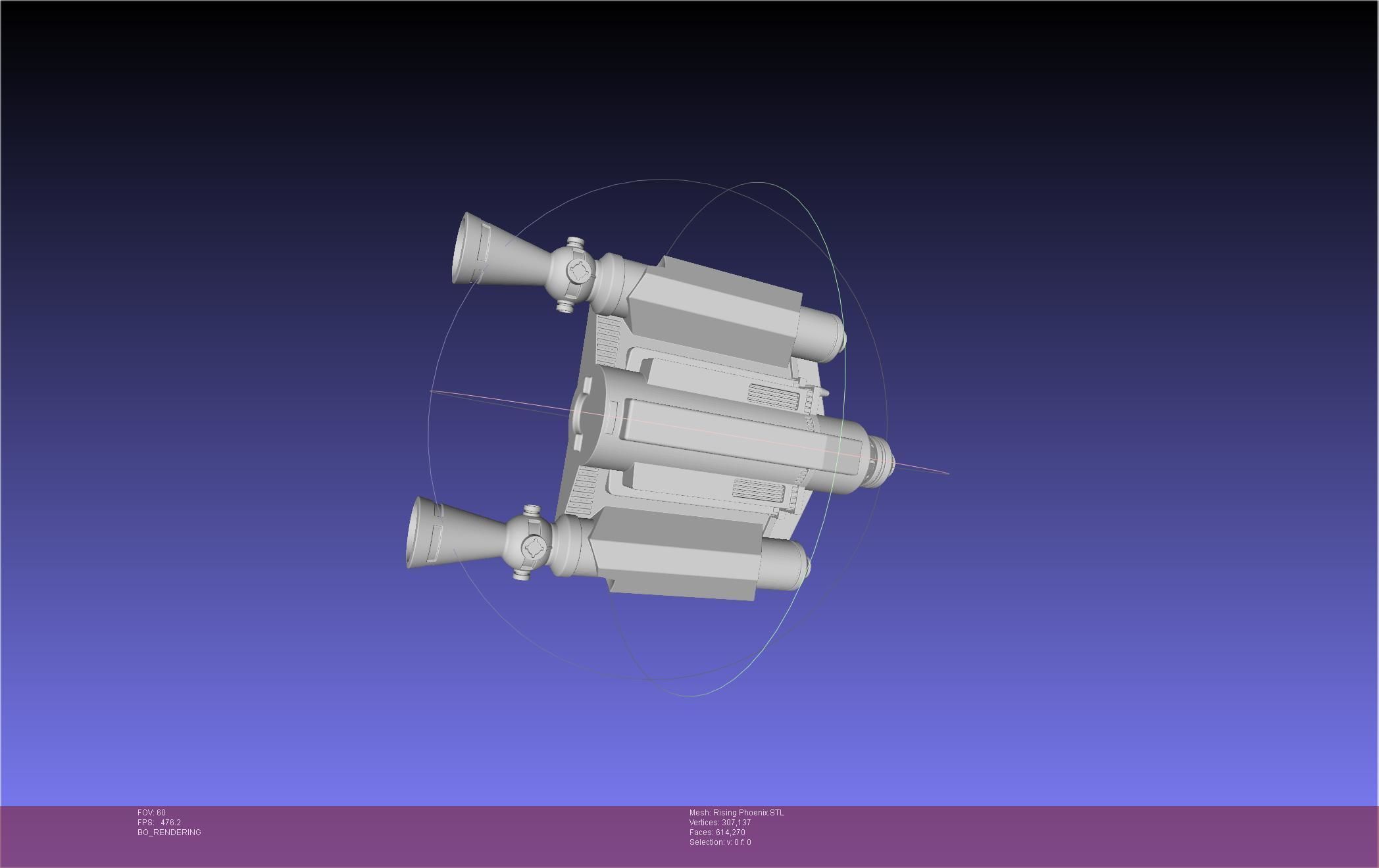Click the Selection: v: 0 f: 0 text
Image resolution: width=1379 pixels, height=868 pixels.
[720, 842]
